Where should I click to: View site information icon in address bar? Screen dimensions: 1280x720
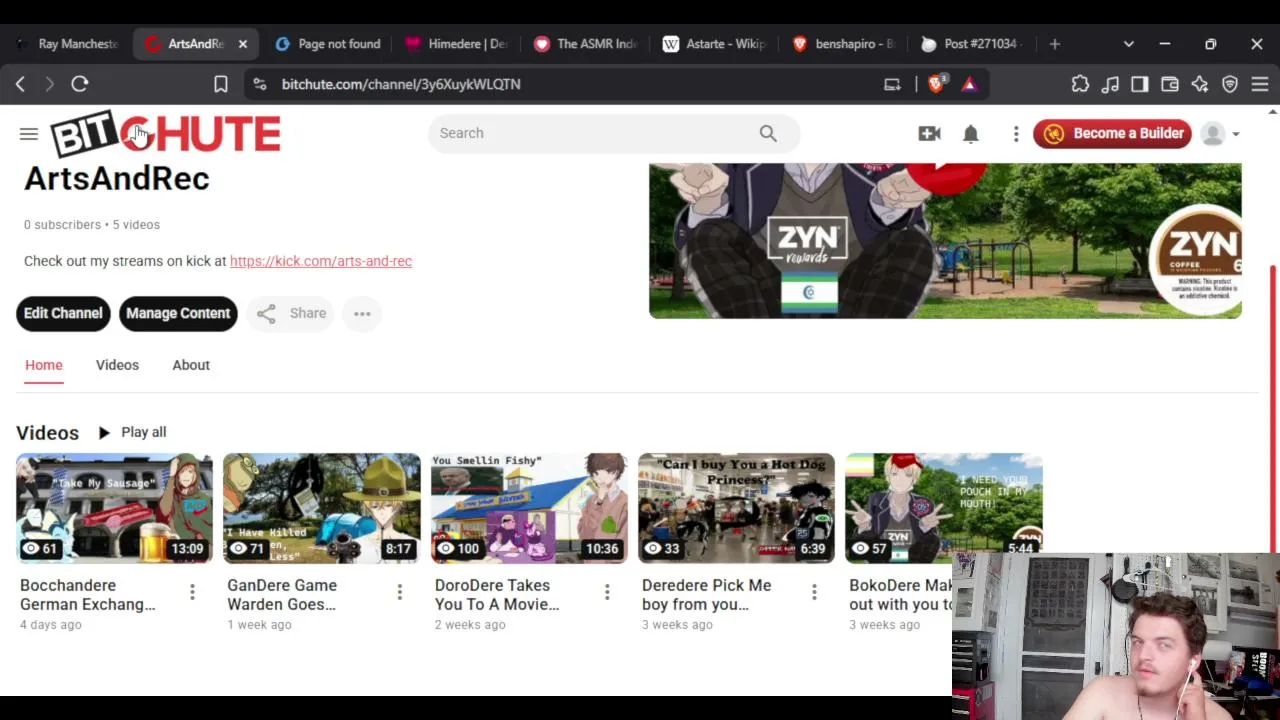(260, 84)
